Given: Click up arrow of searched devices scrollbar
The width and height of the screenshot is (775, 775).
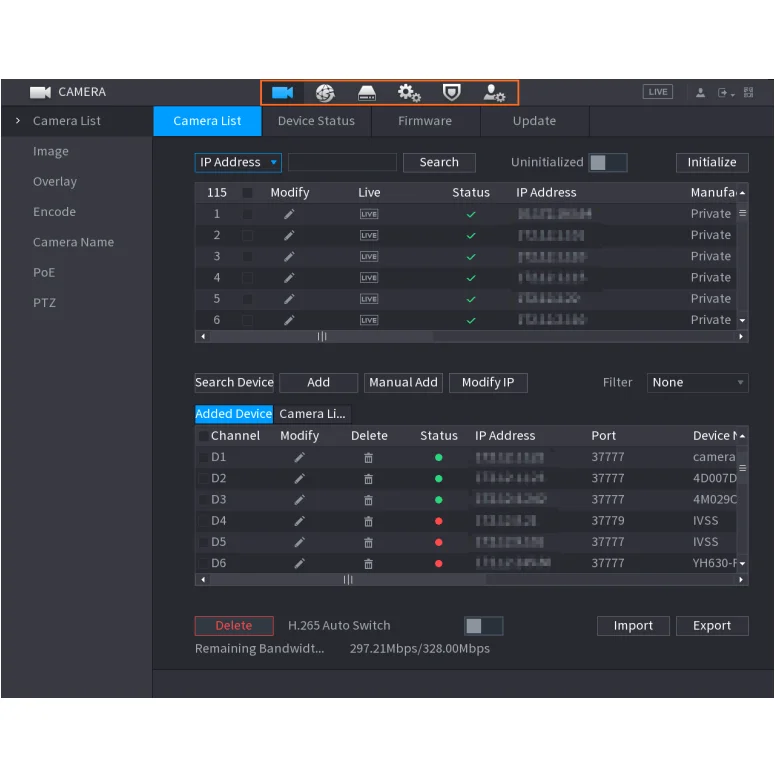Looking at the screenshot, I should coord(742,193).
